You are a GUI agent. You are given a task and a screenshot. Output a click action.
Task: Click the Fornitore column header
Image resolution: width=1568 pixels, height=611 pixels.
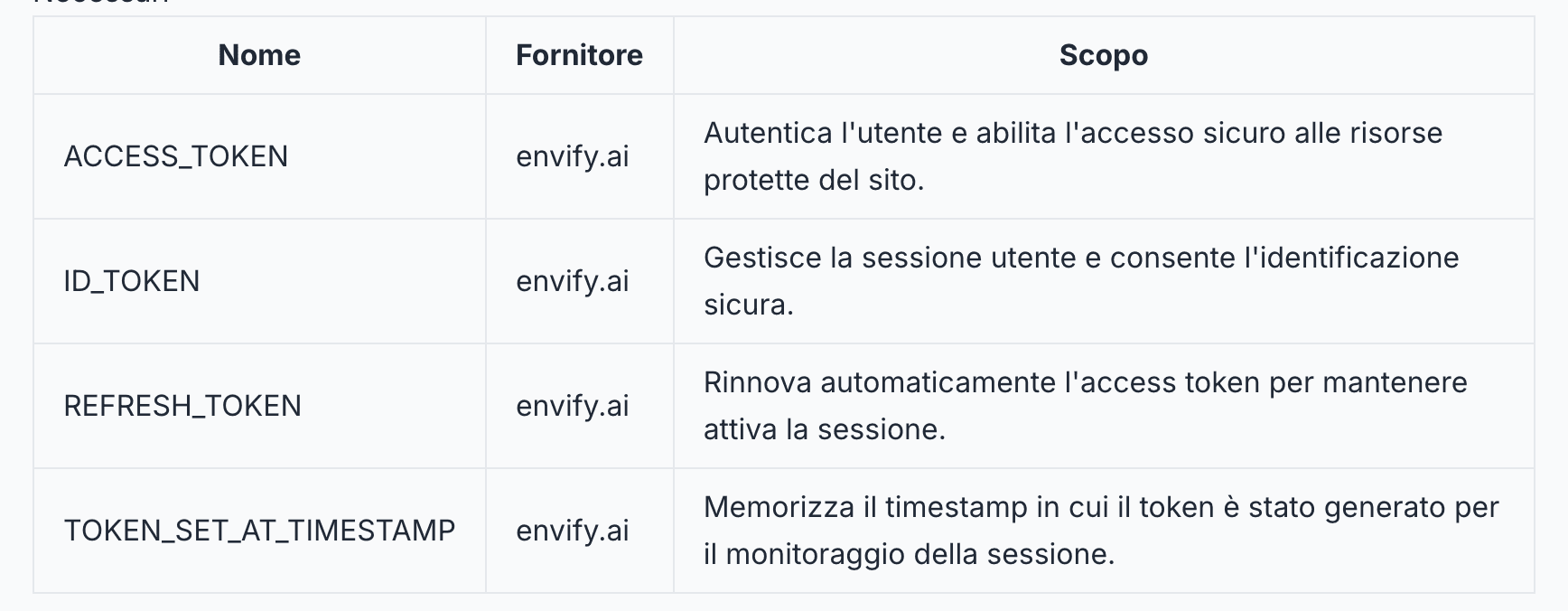pyautogui.click(x=579, y=55)
